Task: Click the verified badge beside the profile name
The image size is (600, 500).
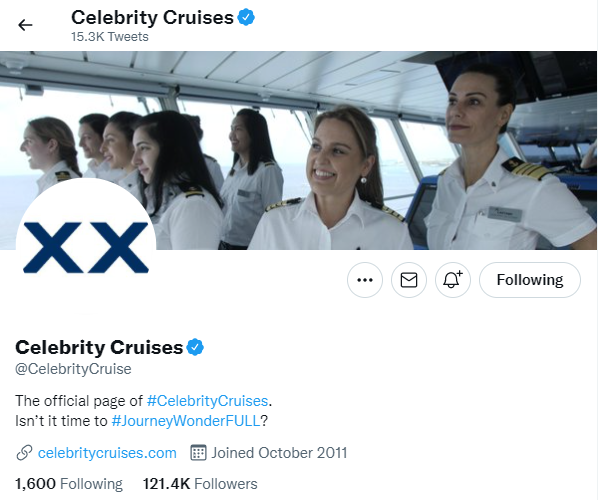Action: click(x=196, y=347)
